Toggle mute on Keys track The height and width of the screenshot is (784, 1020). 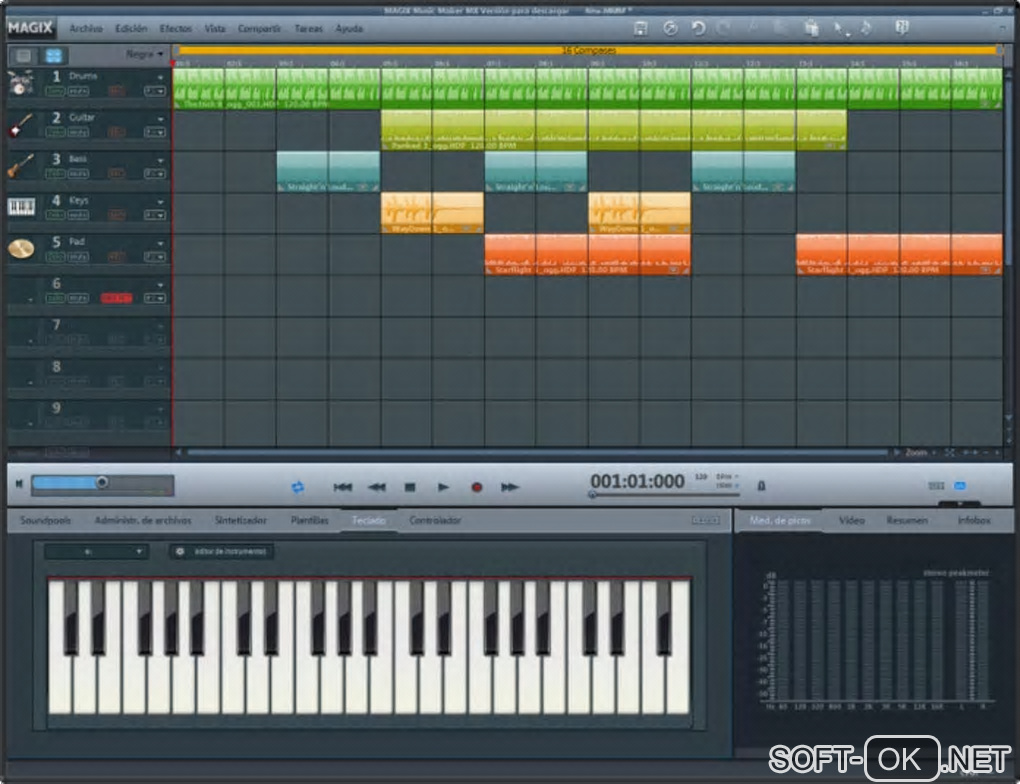point(78,215)
